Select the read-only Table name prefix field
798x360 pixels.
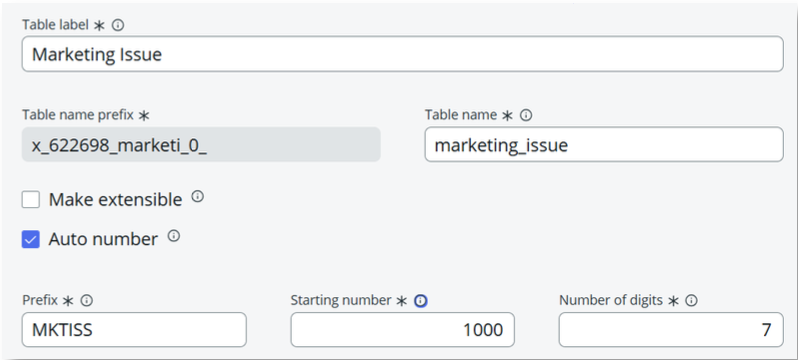201,145
